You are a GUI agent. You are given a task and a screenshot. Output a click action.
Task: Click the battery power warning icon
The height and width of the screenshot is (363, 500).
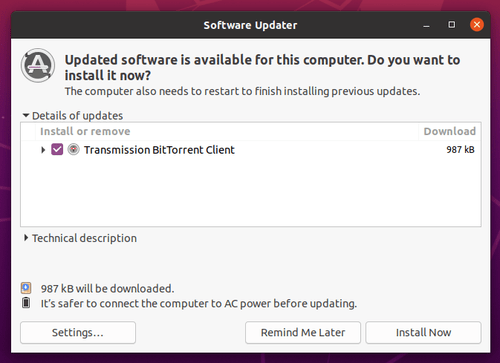click(26, 303)
